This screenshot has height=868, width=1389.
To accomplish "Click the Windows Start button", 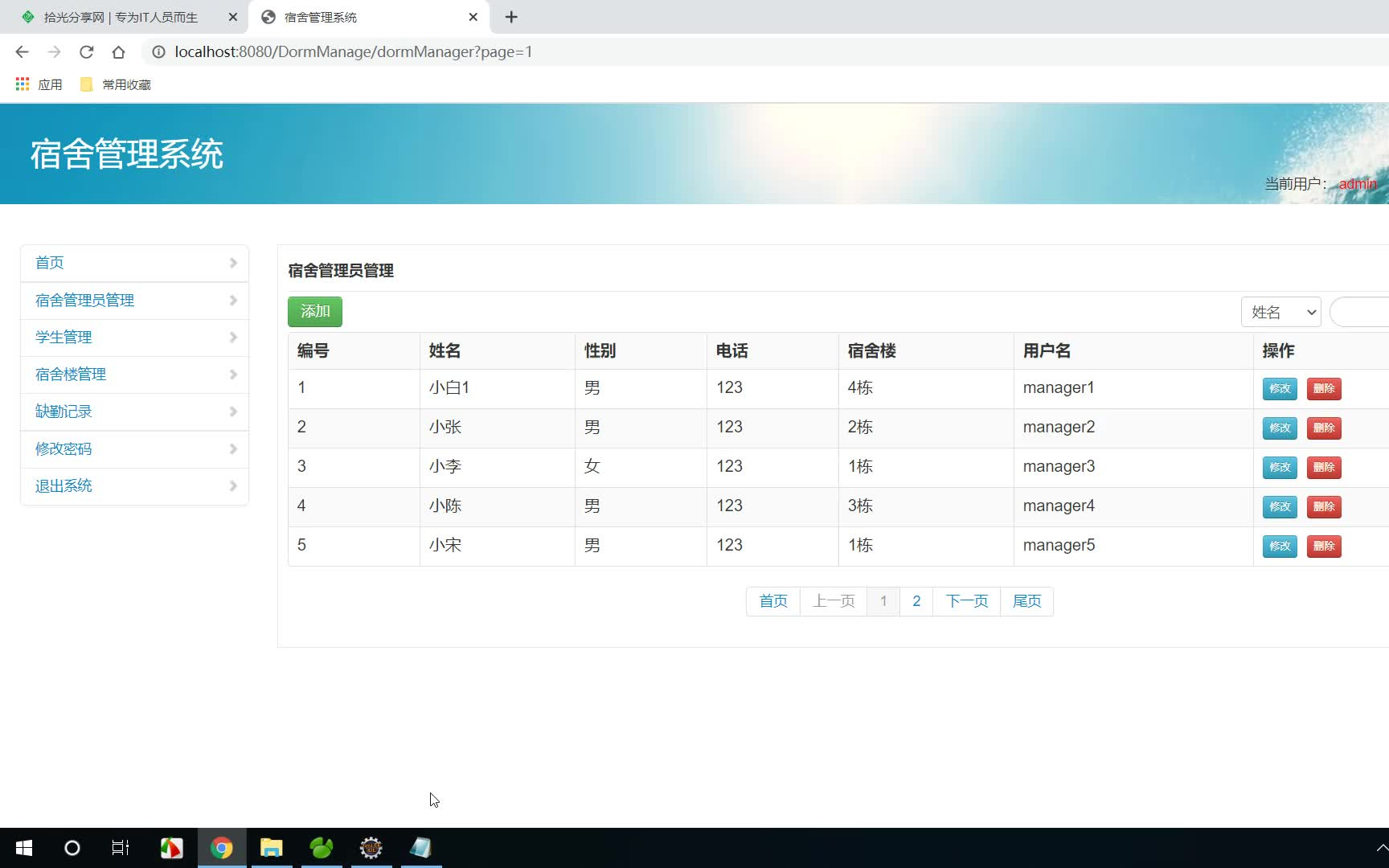I will tap(23, 847).
